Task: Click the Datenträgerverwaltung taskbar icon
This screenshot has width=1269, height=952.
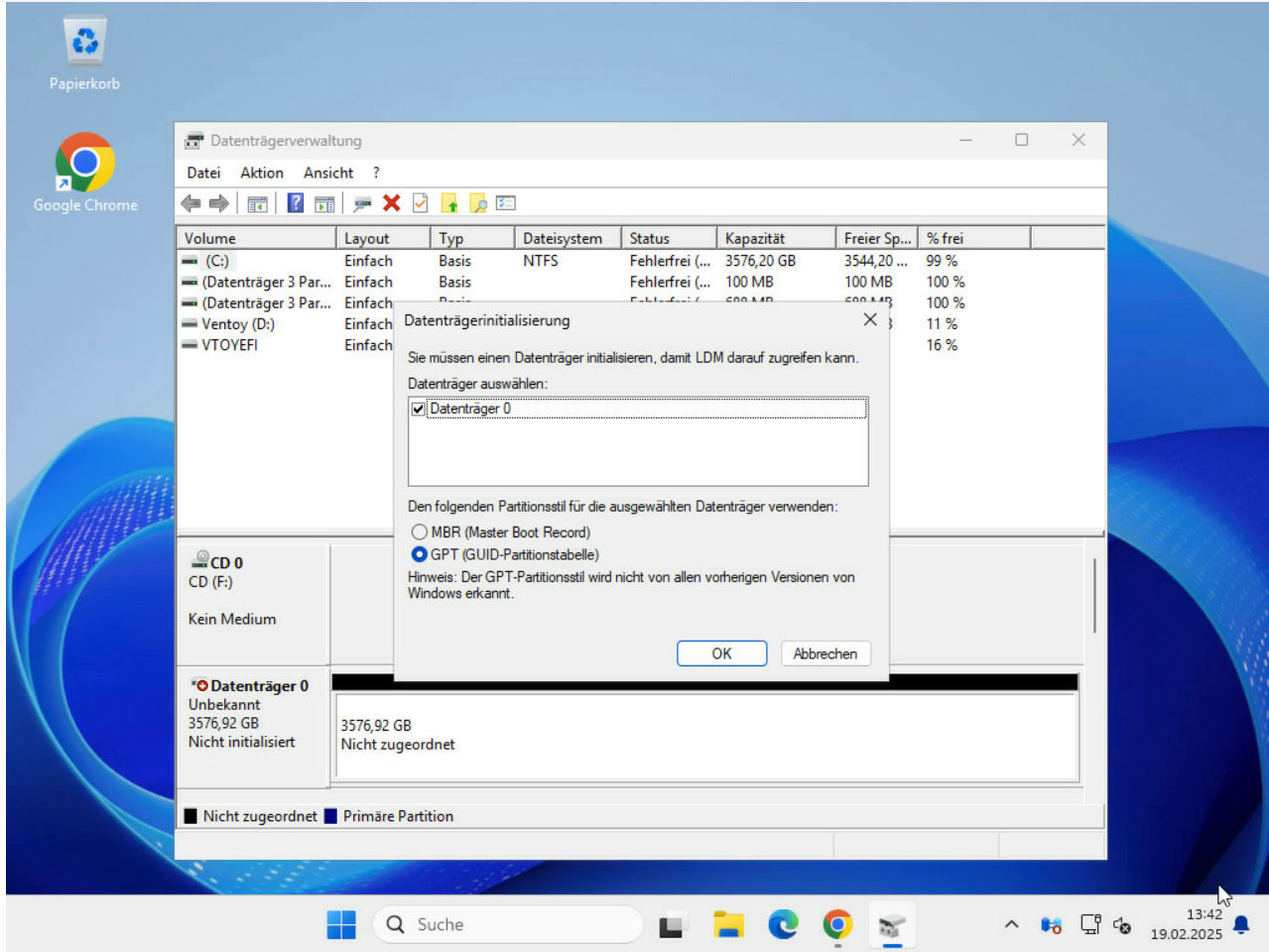Action: point(892,924)
